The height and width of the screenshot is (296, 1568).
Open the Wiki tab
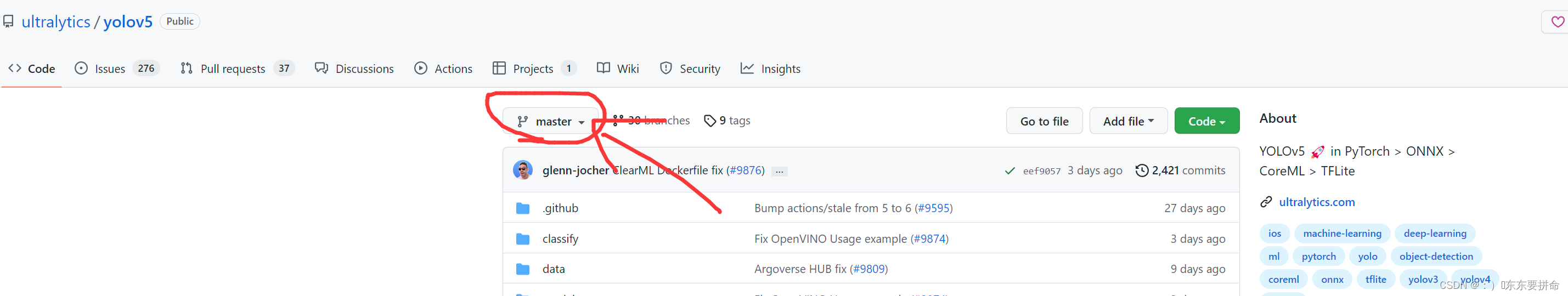pyautogui.click(x=618, y=69)
